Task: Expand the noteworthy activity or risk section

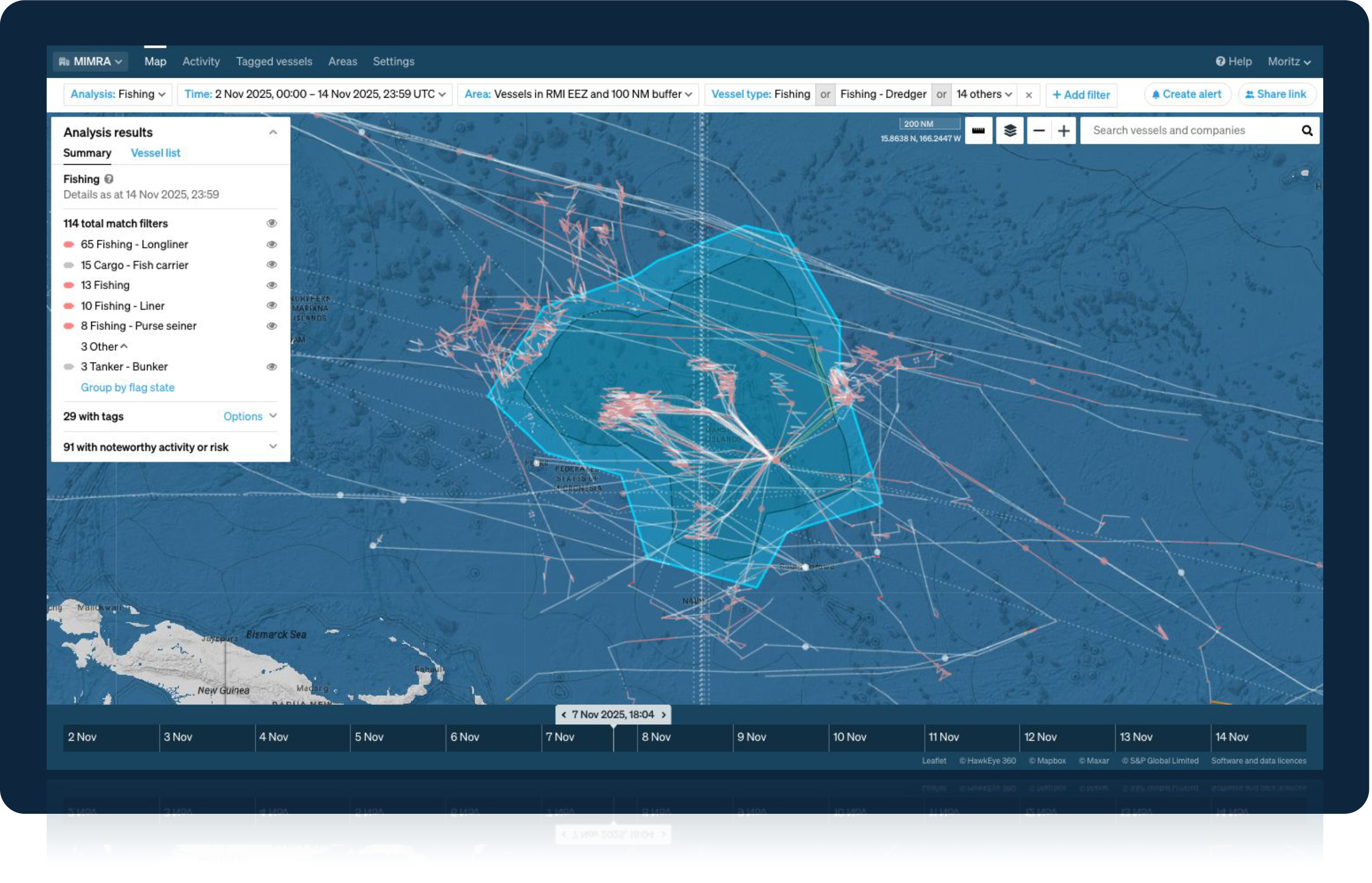Action: [274, 447]
